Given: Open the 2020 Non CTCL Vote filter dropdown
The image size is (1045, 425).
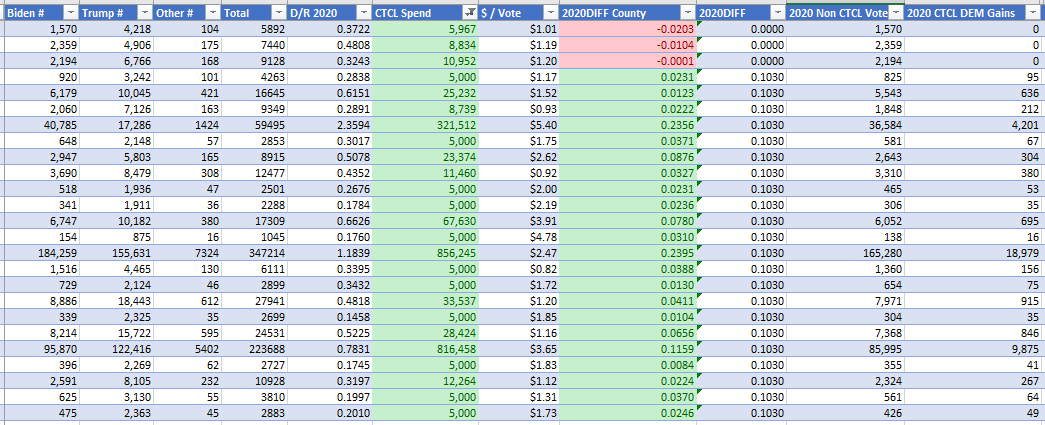Looking at the screenshot, I should pyautogui.click(x=896, y=13).
